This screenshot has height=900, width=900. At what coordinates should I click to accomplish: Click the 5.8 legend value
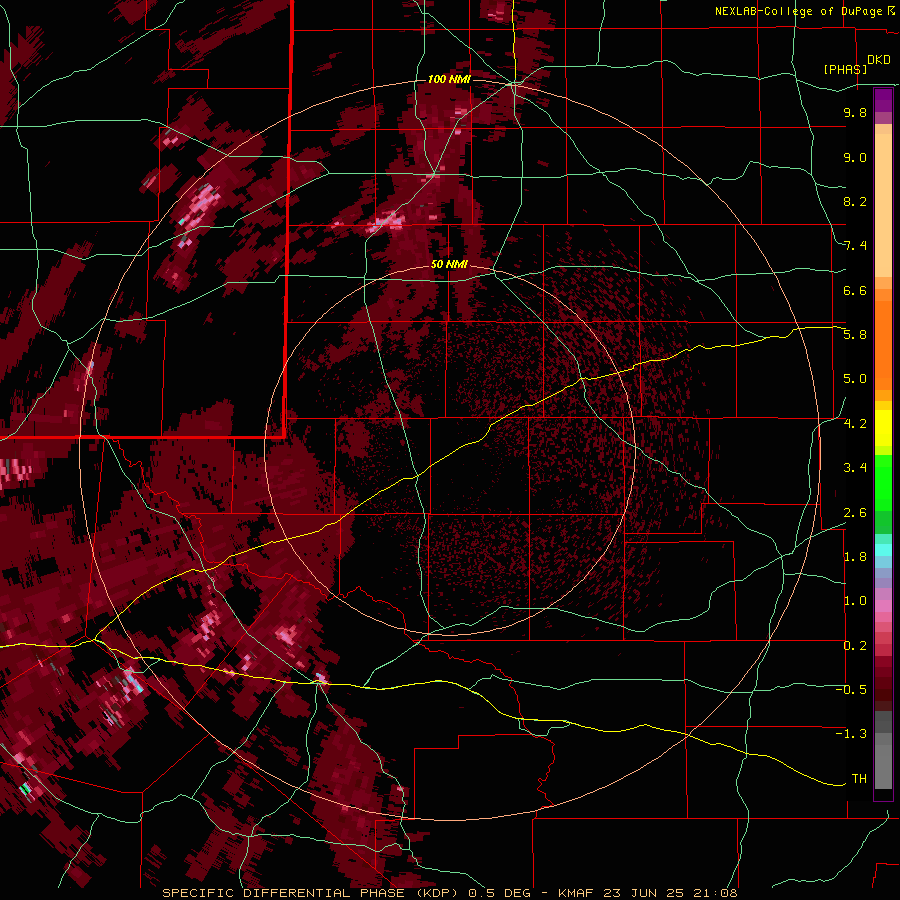pos(855,335)
